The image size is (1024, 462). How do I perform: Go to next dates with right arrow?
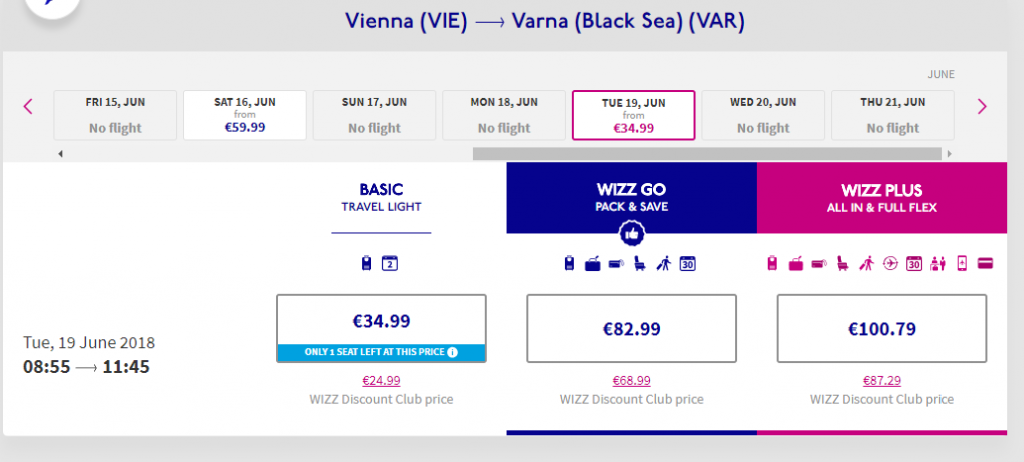982,107
